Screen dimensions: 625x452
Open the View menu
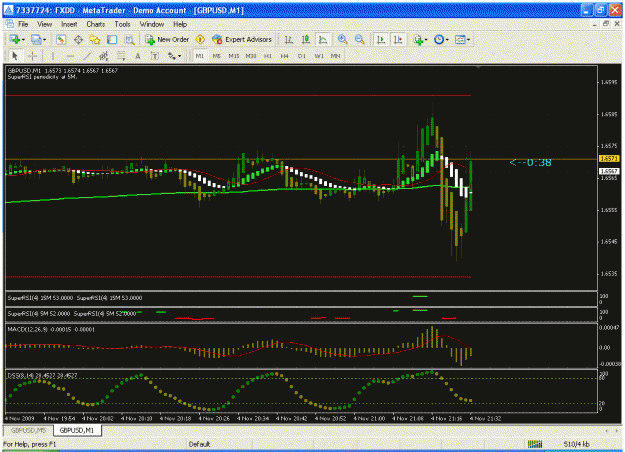[45, 24]
